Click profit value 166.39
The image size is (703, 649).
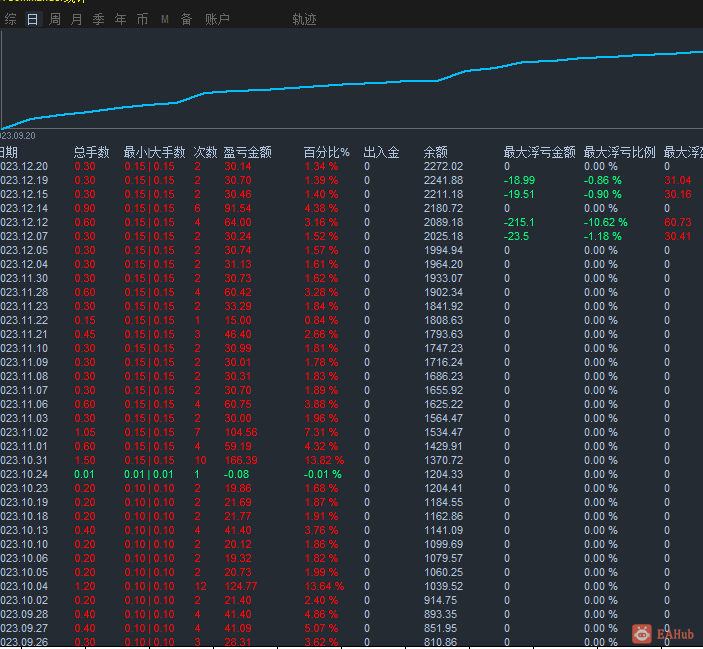241,460
